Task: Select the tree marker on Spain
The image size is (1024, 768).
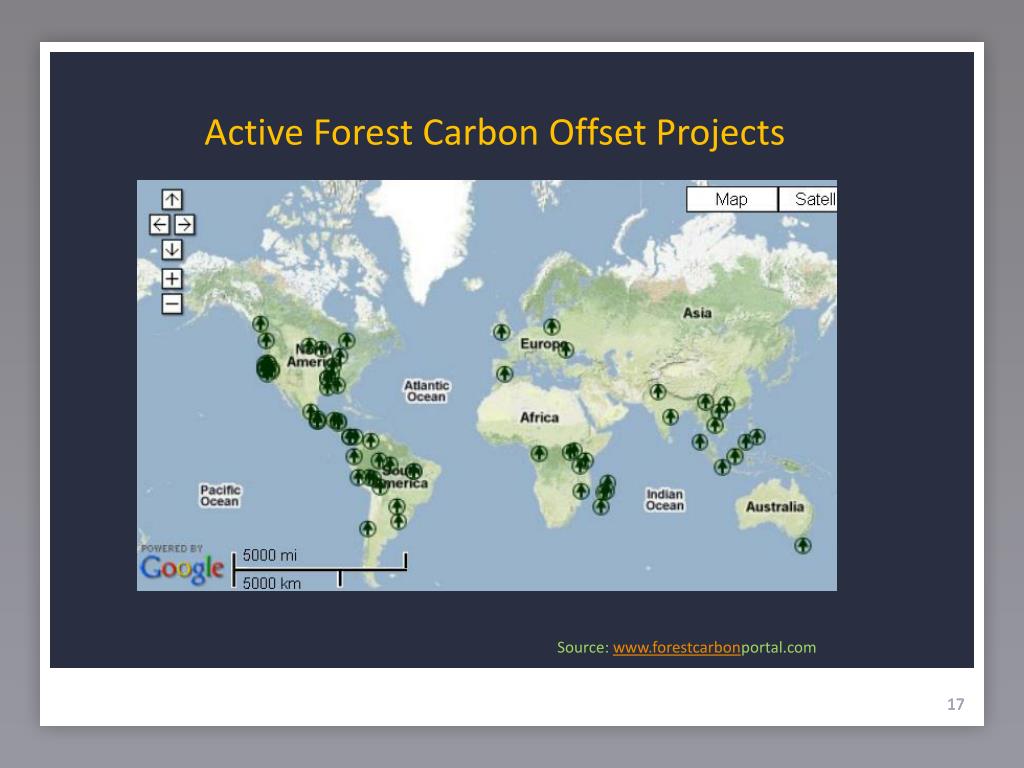Action: 504,374
